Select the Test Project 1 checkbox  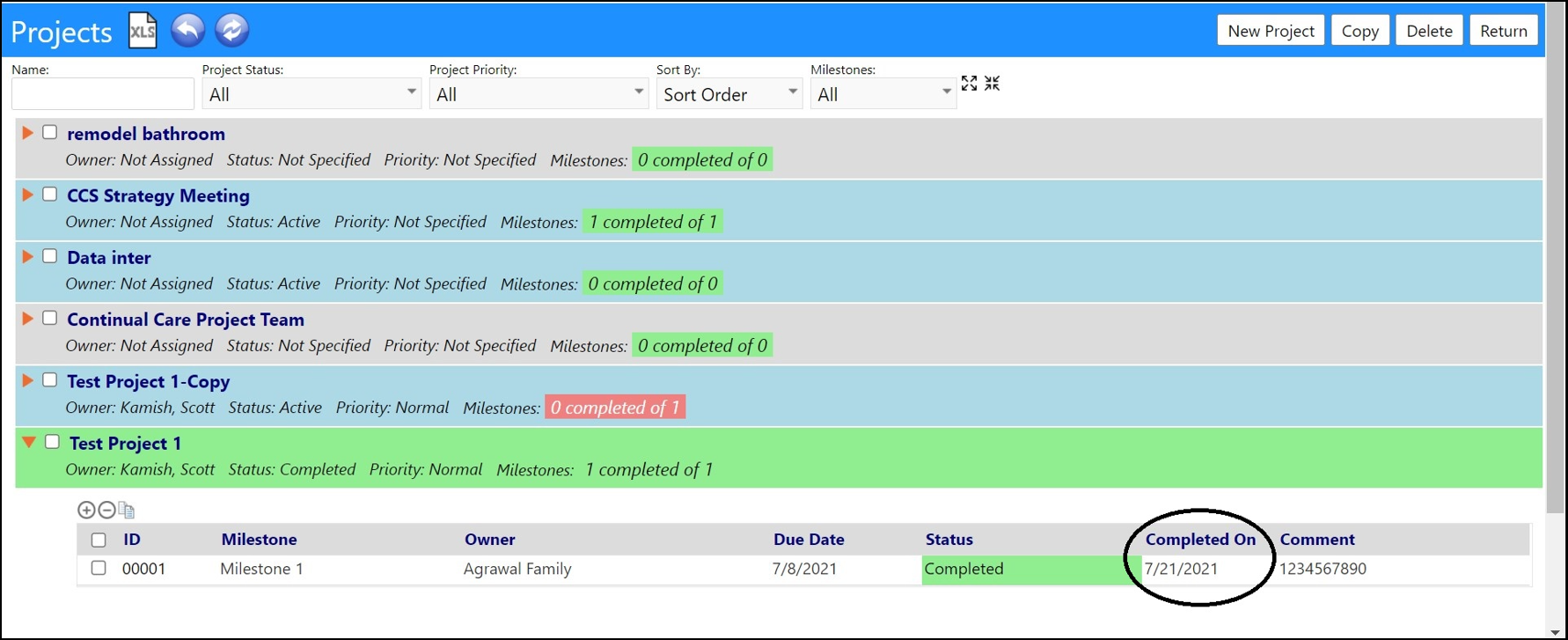pyautogui.click(x=53, y=442)
